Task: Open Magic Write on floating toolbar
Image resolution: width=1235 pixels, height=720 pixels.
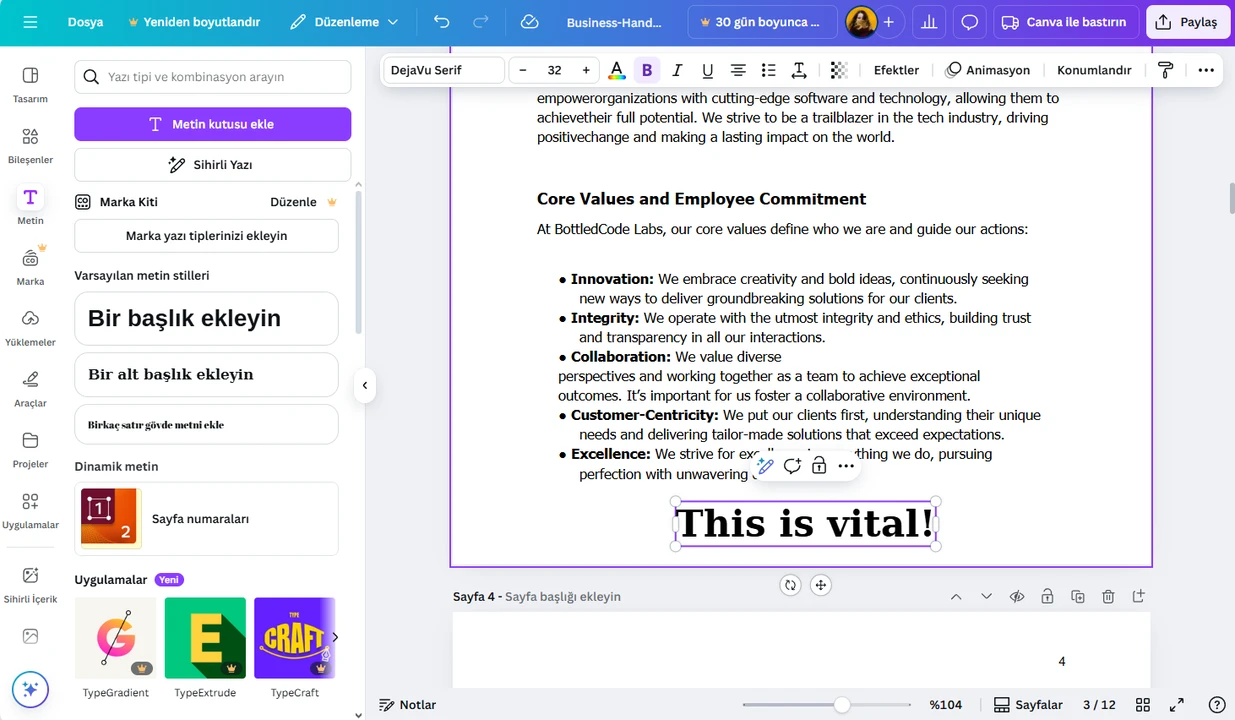Action: 765,466
